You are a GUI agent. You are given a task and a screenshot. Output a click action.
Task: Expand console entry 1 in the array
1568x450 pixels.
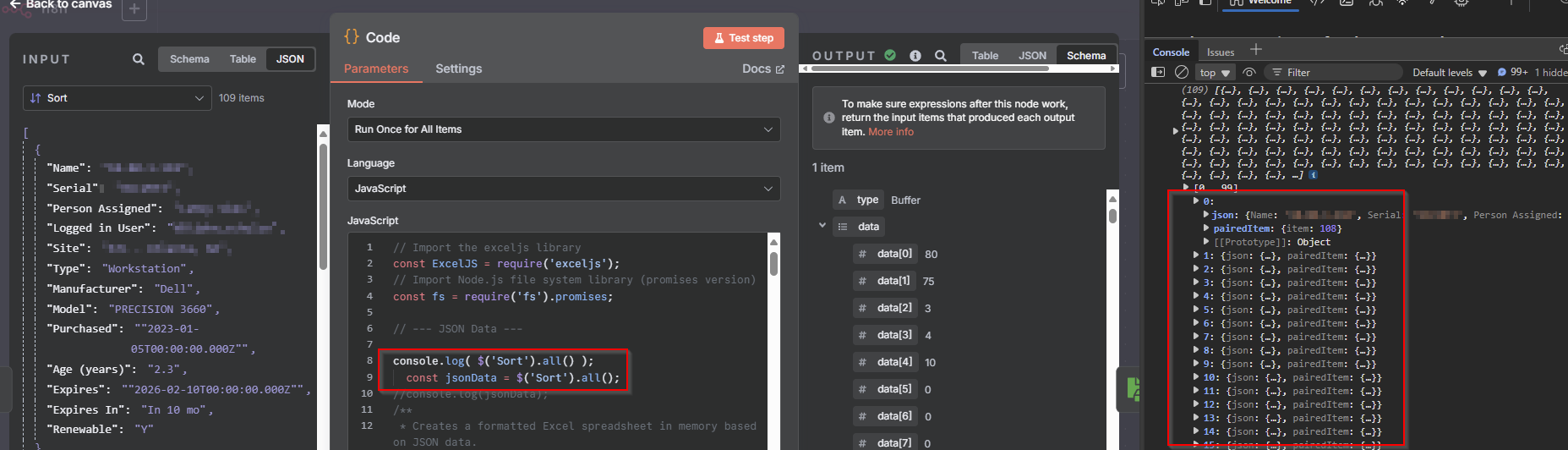point(1196,255)
